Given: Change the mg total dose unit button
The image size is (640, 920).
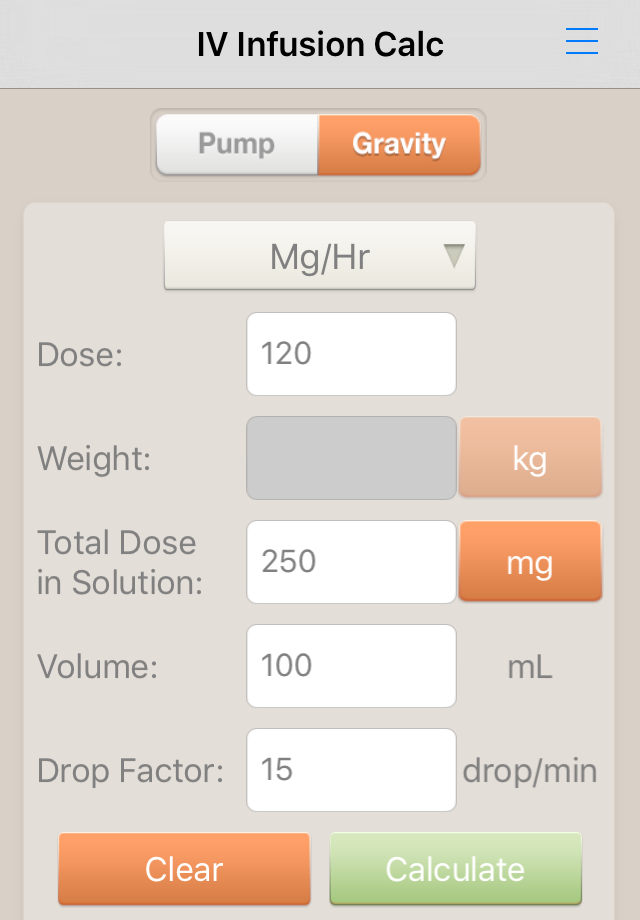Looking at the screenshot, I should click(x=530, y=562).
